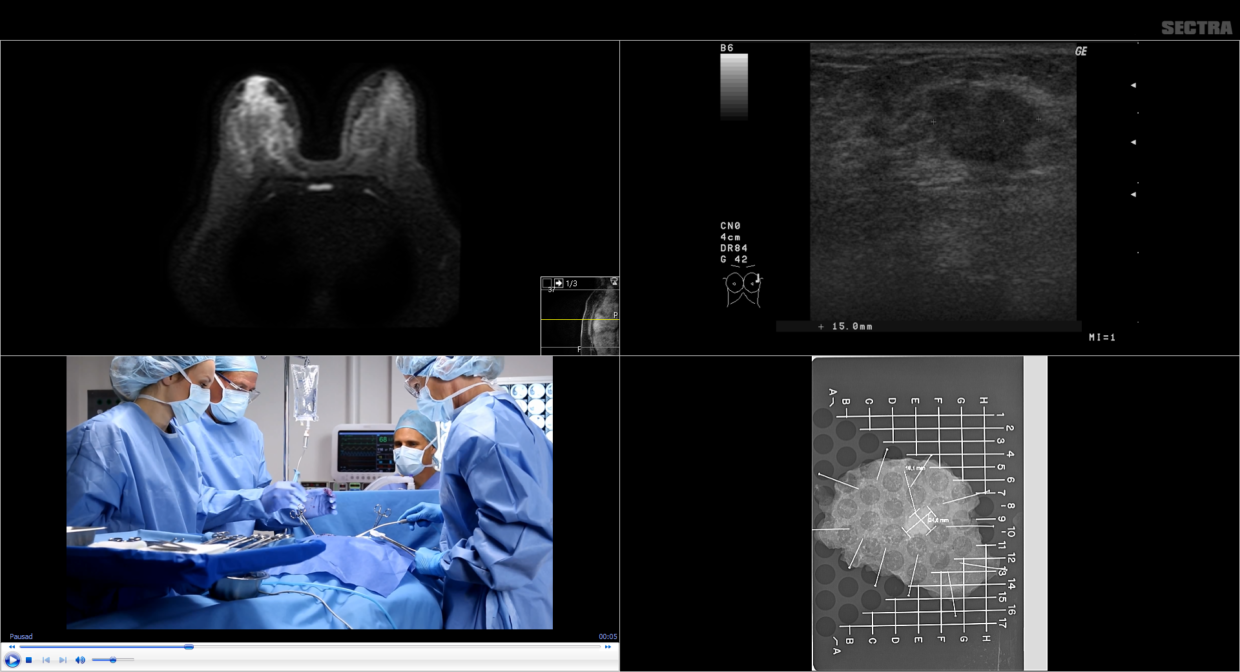The image size is (1240, 672).
Task: Click the Pausad status label
Action: [x=22, y=636]
